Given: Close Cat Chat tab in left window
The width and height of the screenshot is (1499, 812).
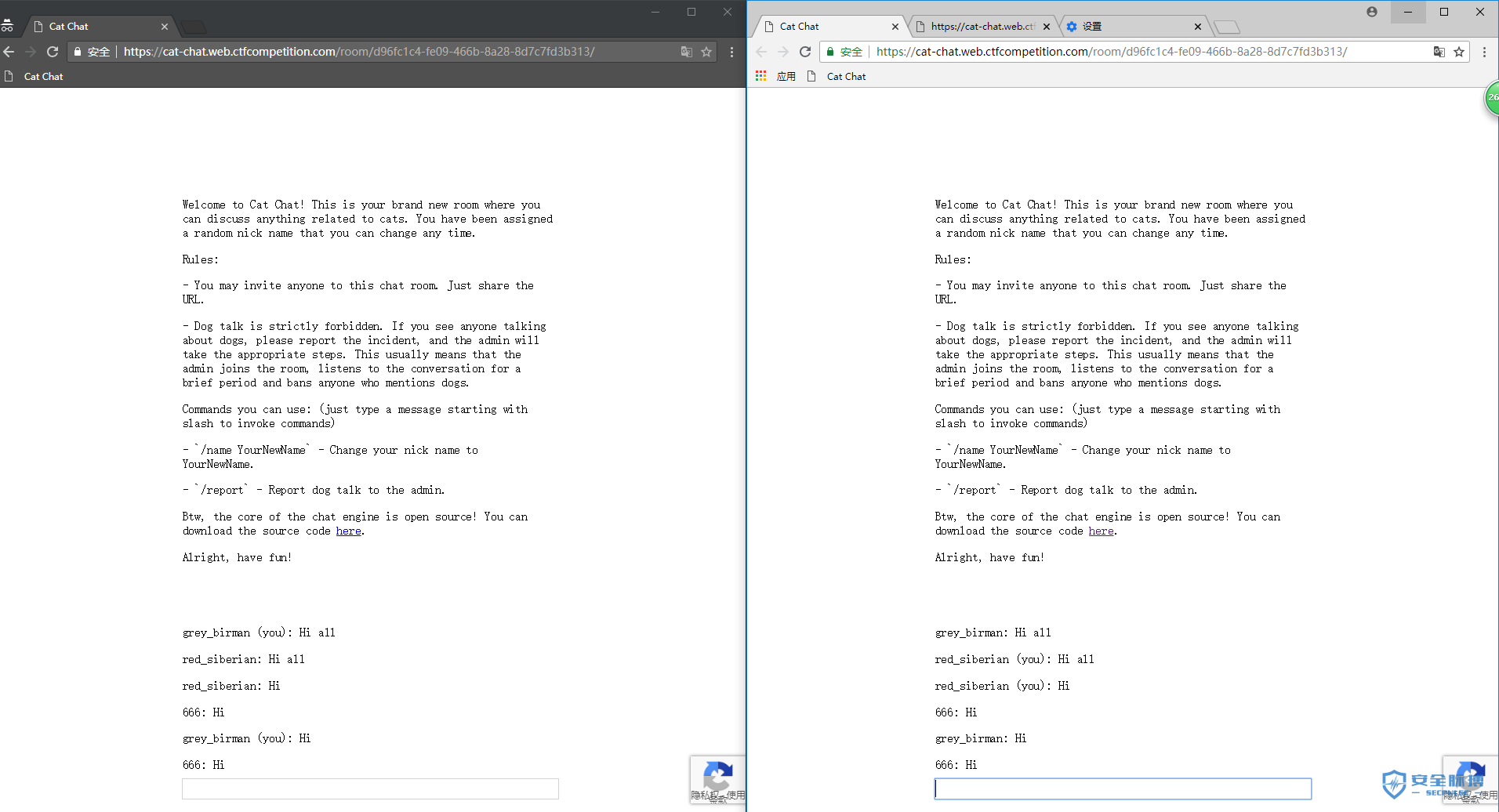Looking at the screenshot, I should [x=165, y=27].
